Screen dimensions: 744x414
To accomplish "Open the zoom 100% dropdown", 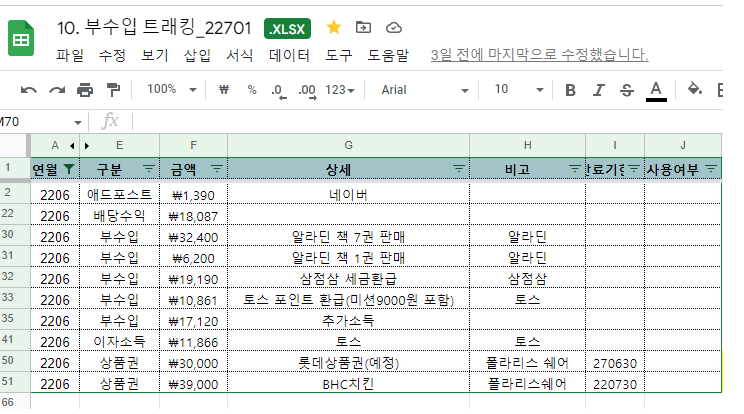I will click(172, 89).
